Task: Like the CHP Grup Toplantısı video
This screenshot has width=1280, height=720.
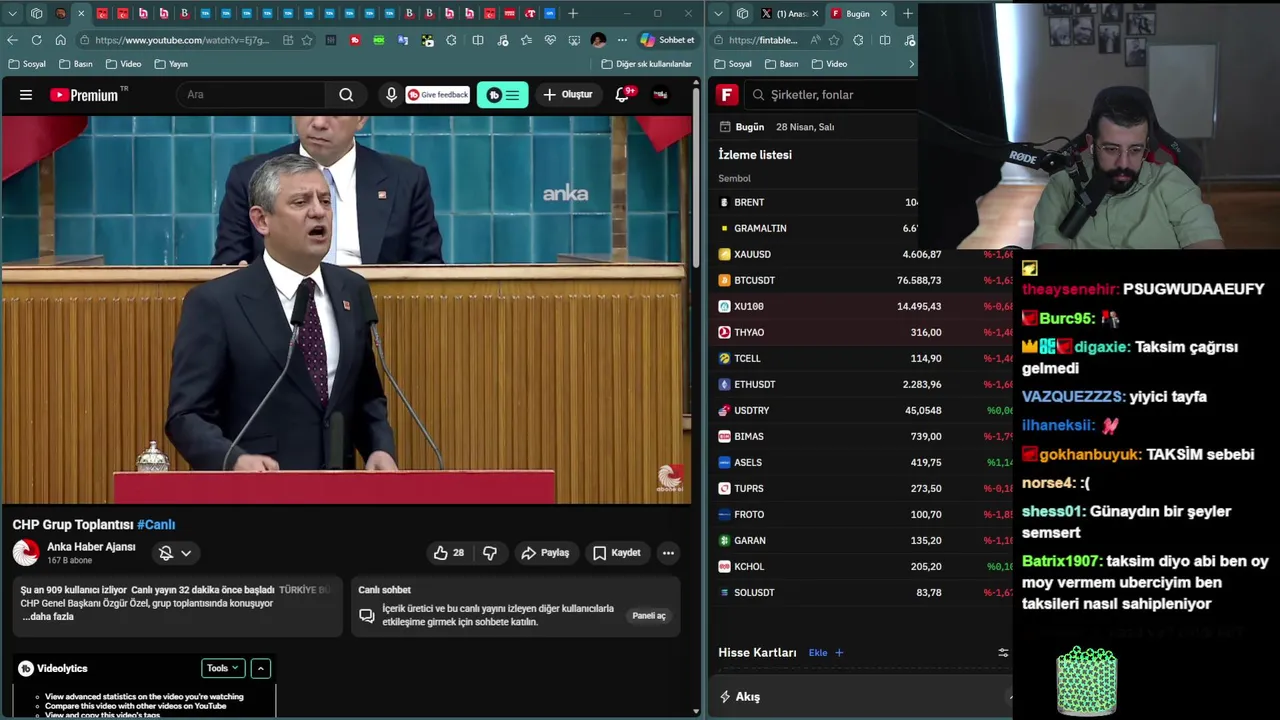Action: [x=449, y=553]
